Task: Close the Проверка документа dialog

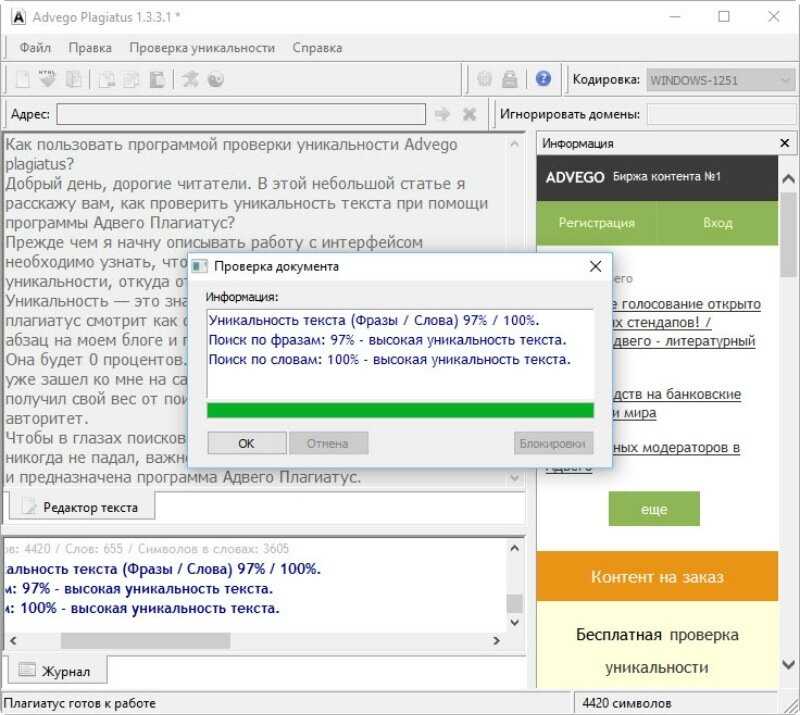Action: pos(595,266)
